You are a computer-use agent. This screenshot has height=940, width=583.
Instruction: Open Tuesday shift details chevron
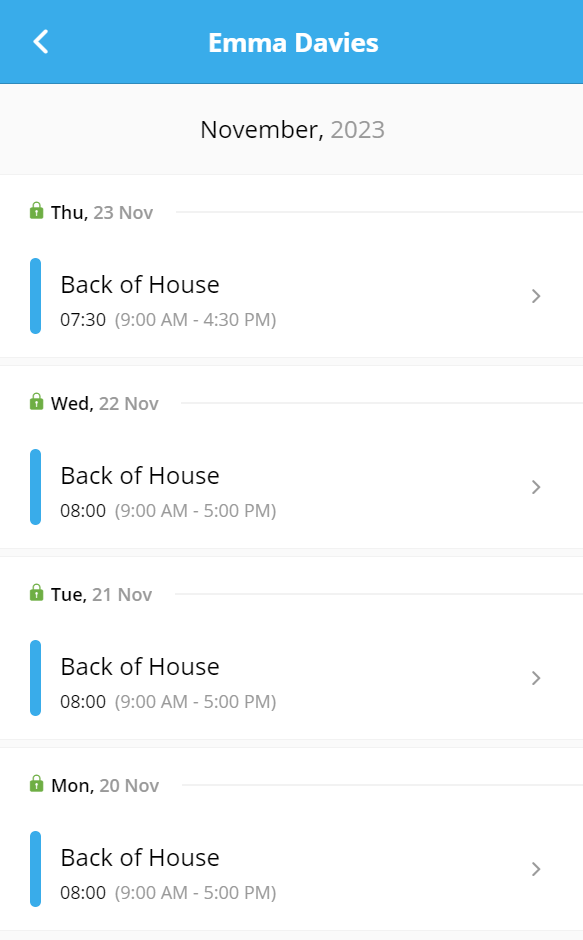(x=536, y=678)
